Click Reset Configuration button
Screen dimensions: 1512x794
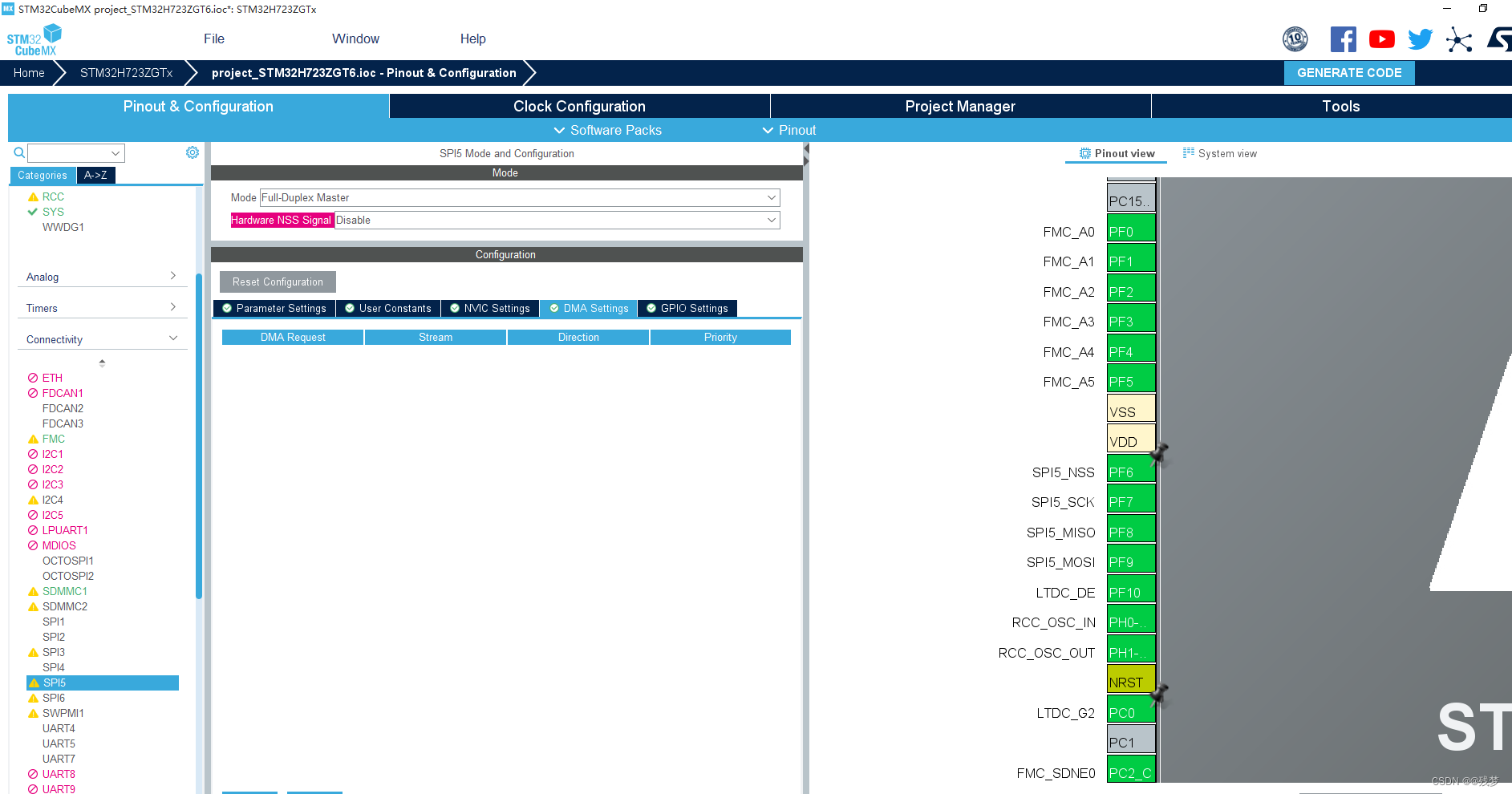tap(278, 282)
